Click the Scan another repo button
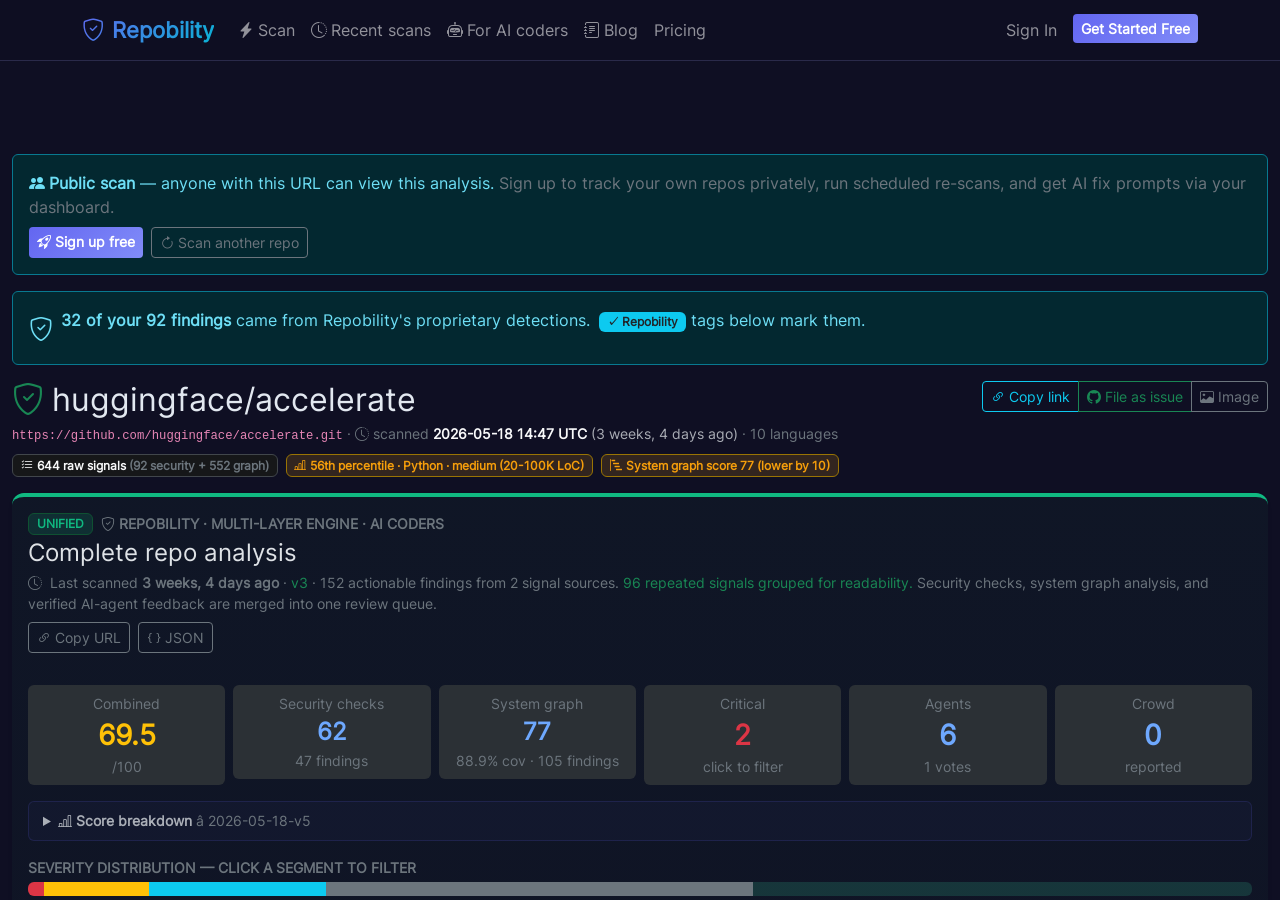Screen dimensions: 1280x900 point(229,242)
